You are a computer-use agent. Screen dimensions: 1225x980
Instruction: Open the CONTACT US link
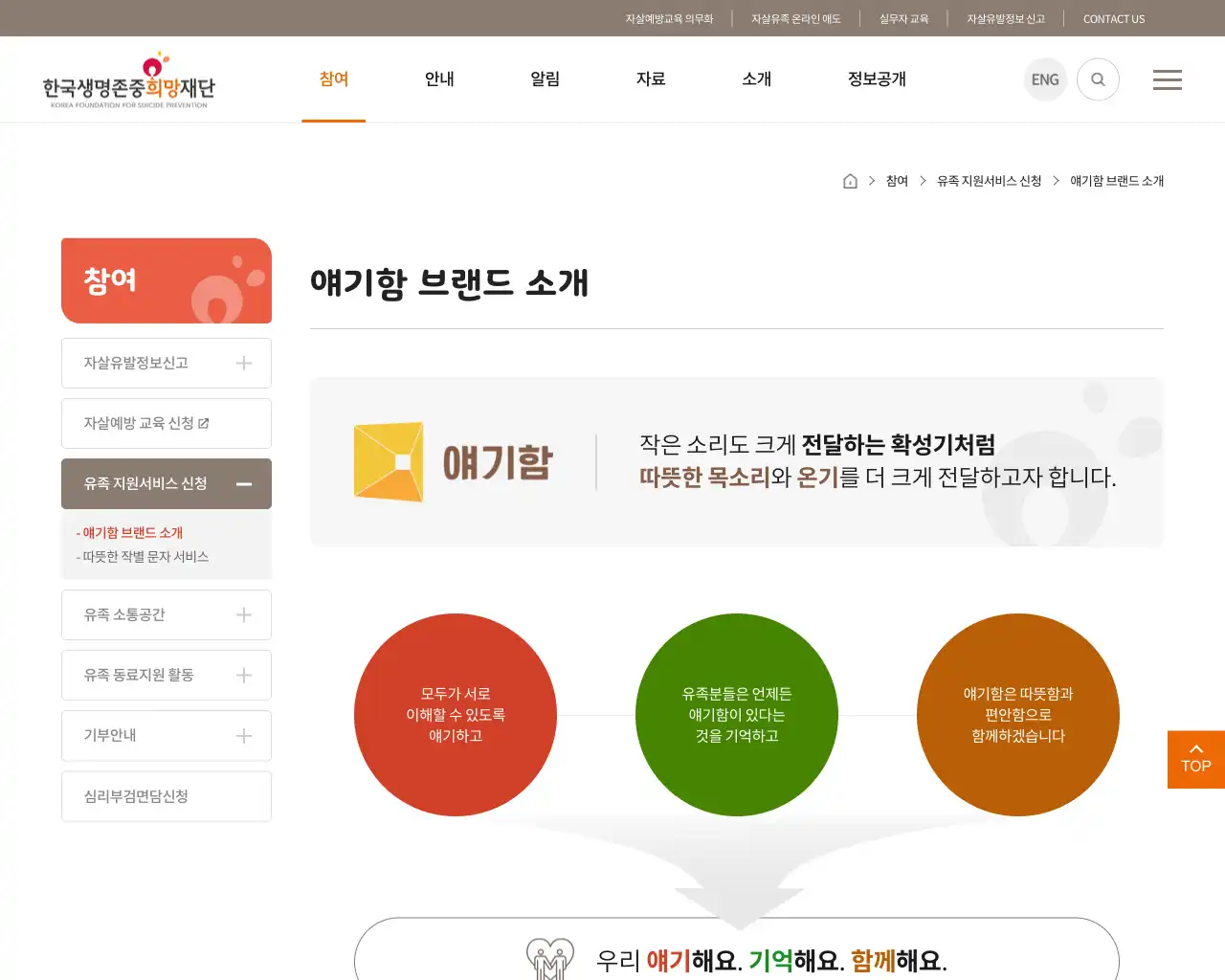(x=1113, y=18)
